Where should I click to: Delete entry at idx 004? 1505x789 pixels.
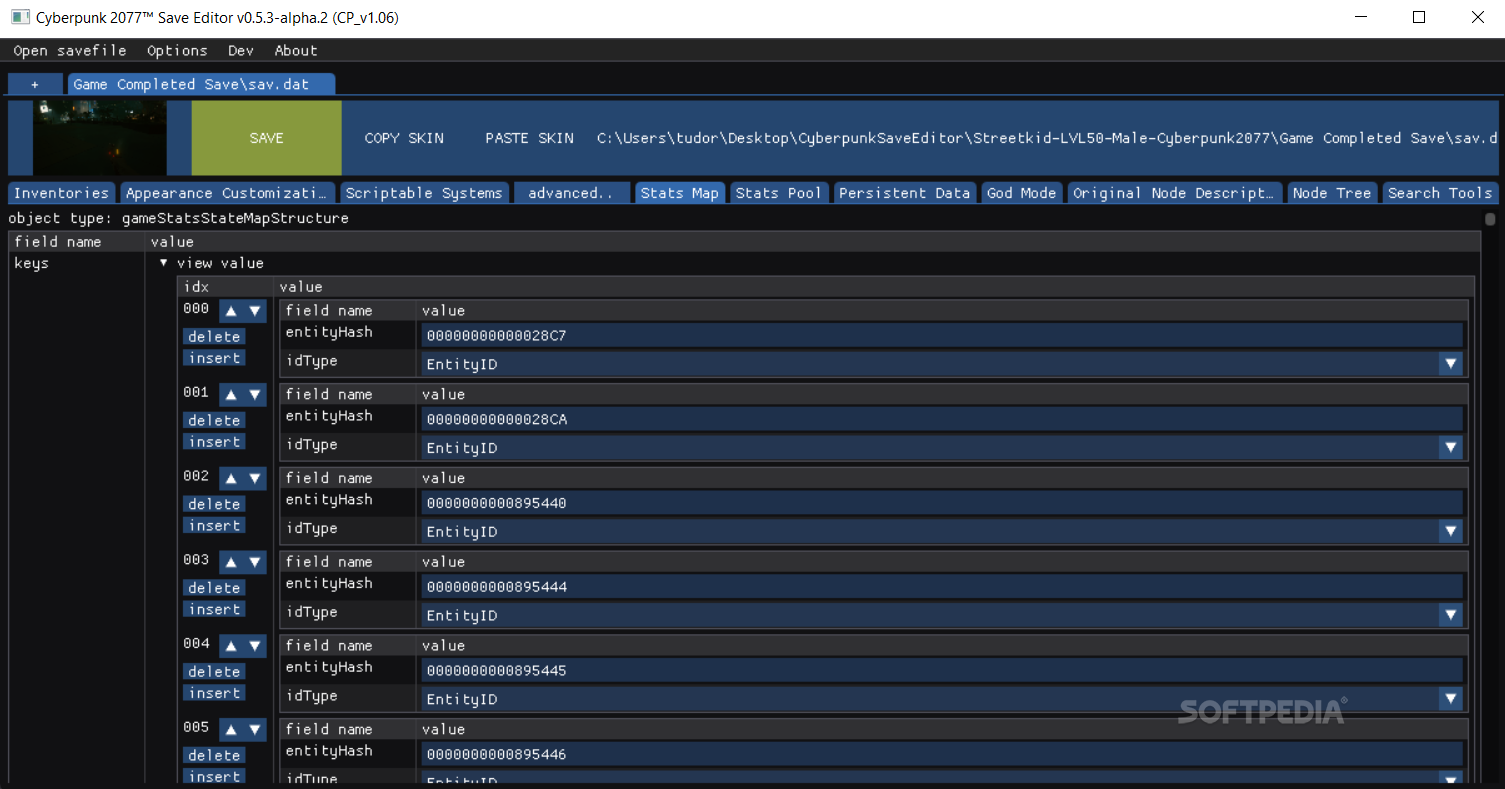click(x=214, y=672)
